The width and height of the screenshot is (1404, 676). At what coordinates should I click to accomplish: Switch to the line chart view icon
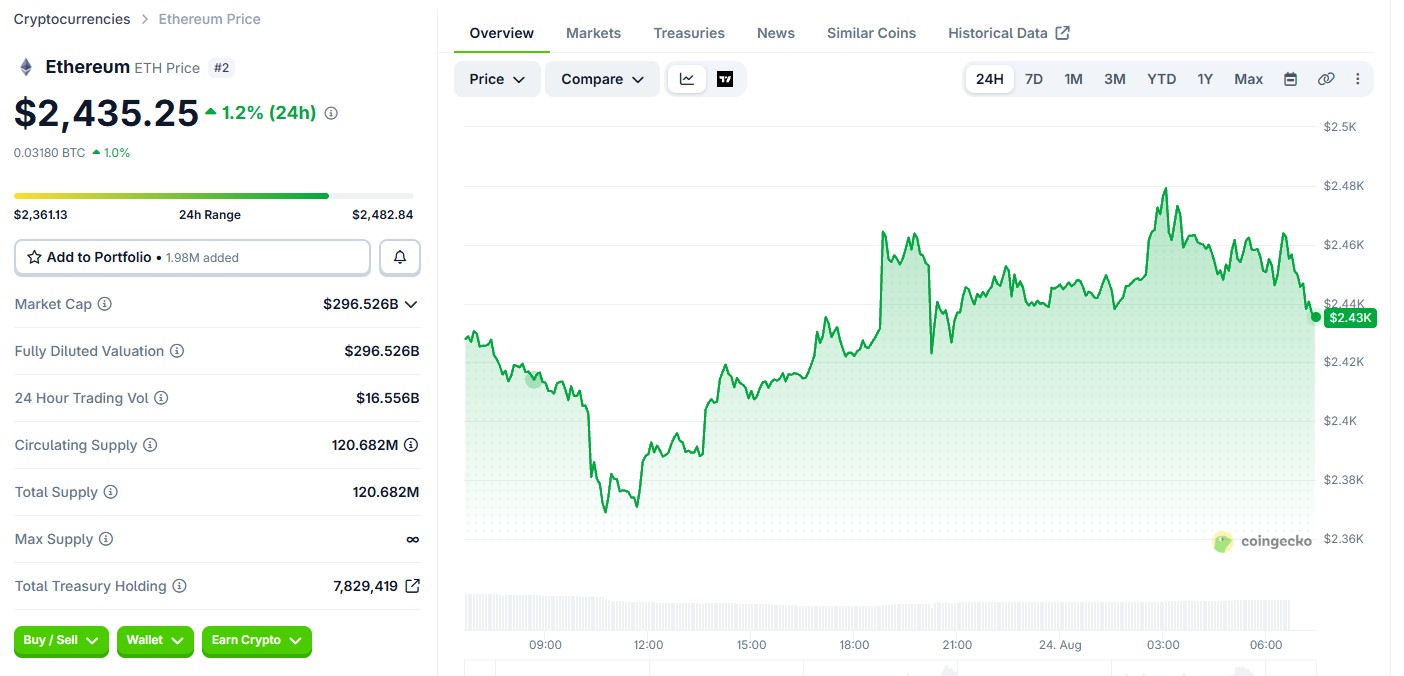pos(687,79)
